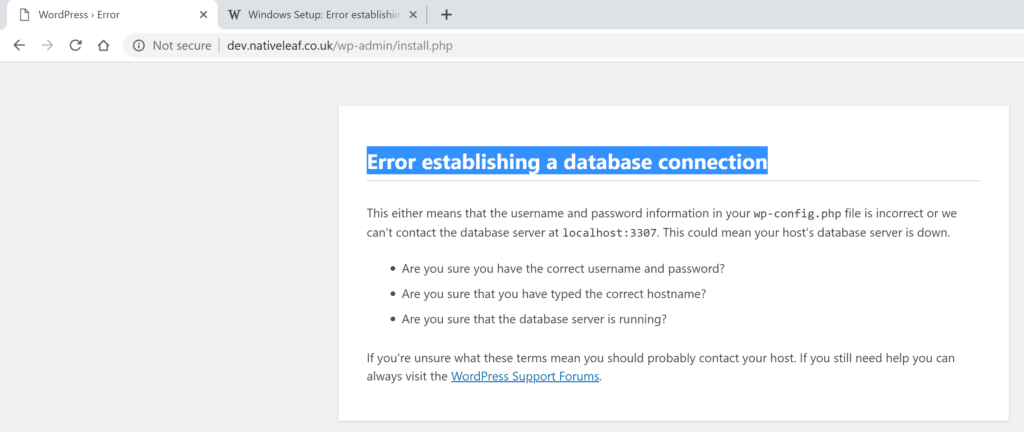1024x432 pixels.
Task: Reload the current page
Action: [x=75, y=46]
